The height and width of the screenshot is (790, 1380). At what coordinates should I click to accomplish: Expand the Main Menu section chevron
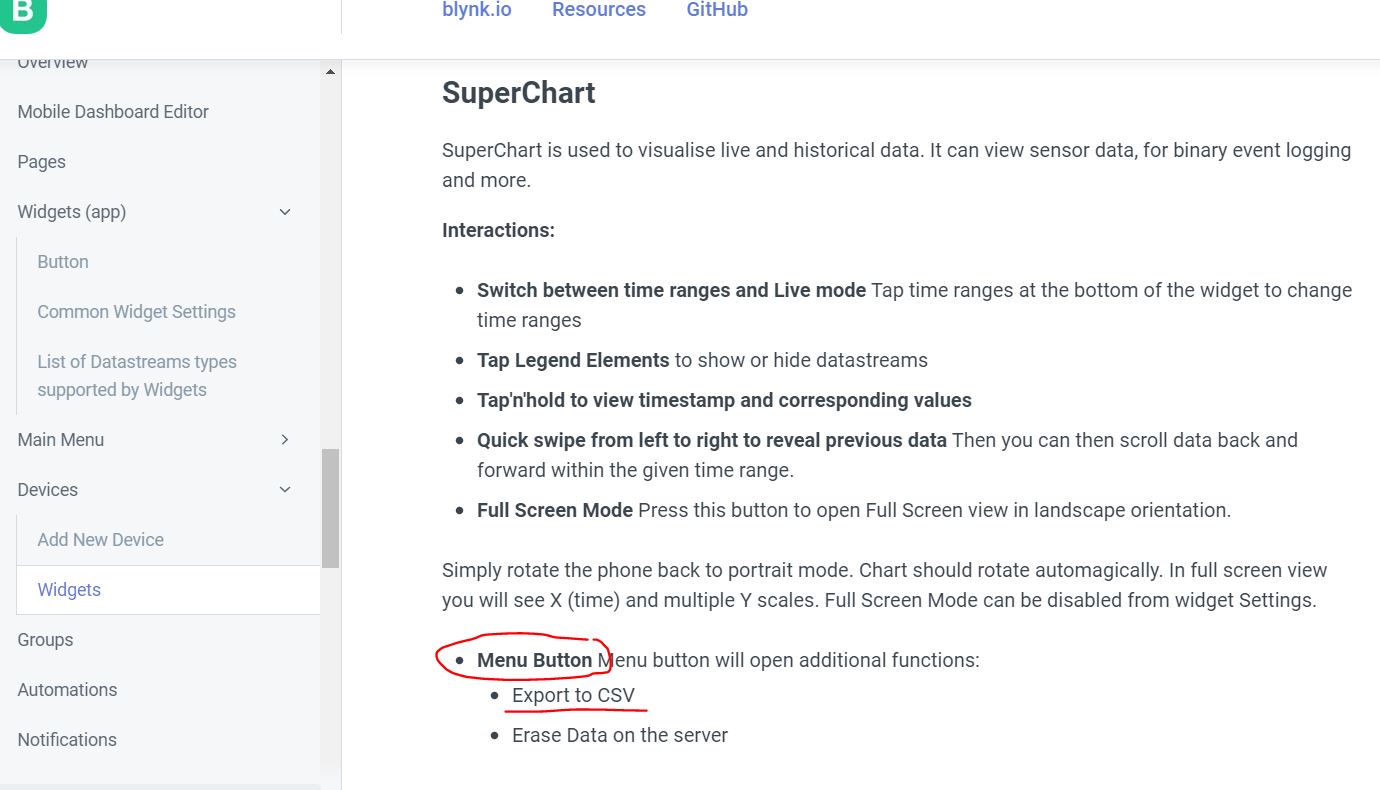[285, 440]
